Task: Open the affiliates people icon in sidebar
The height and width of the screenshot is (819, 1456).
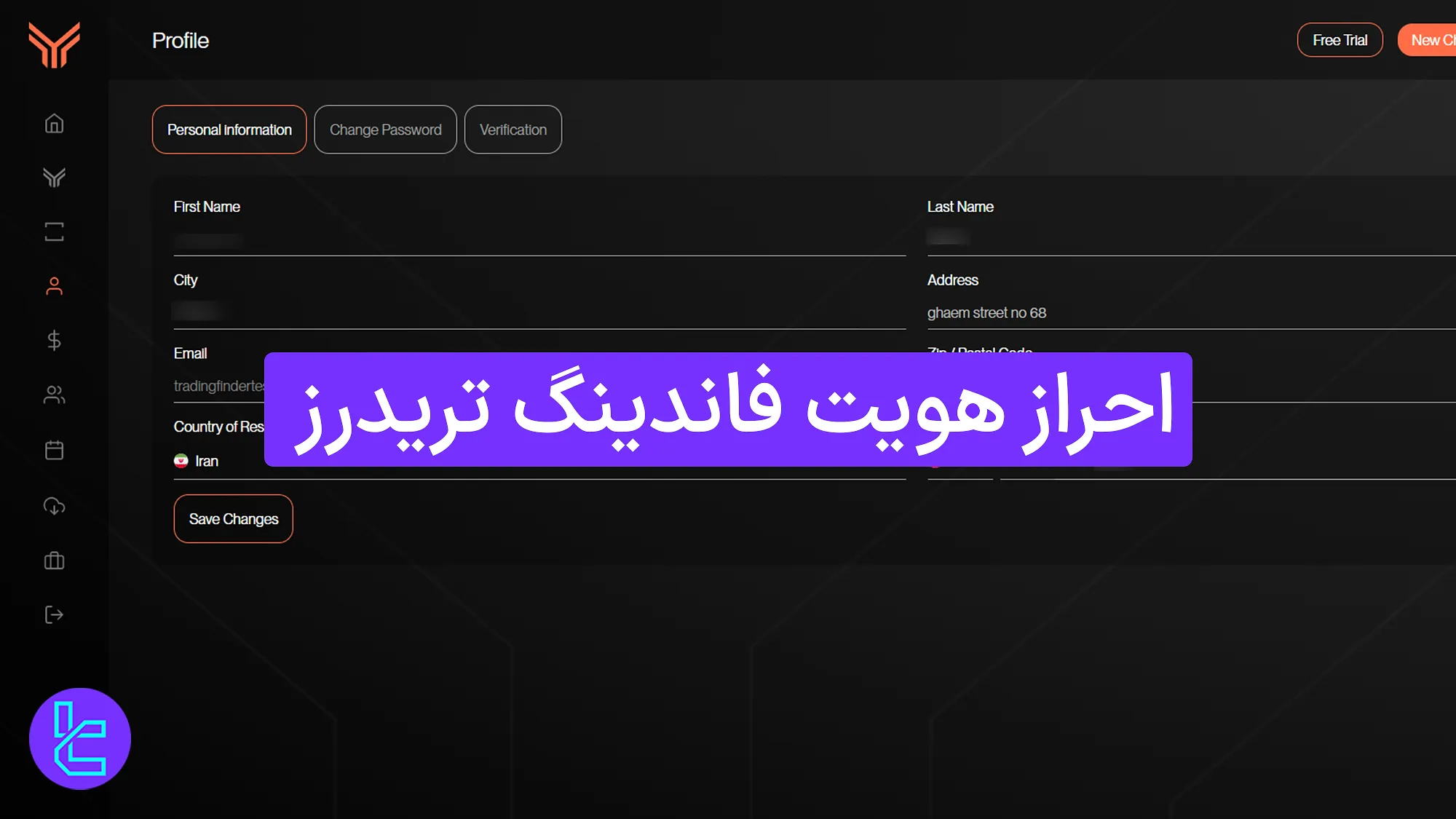Action: [54, 395]
